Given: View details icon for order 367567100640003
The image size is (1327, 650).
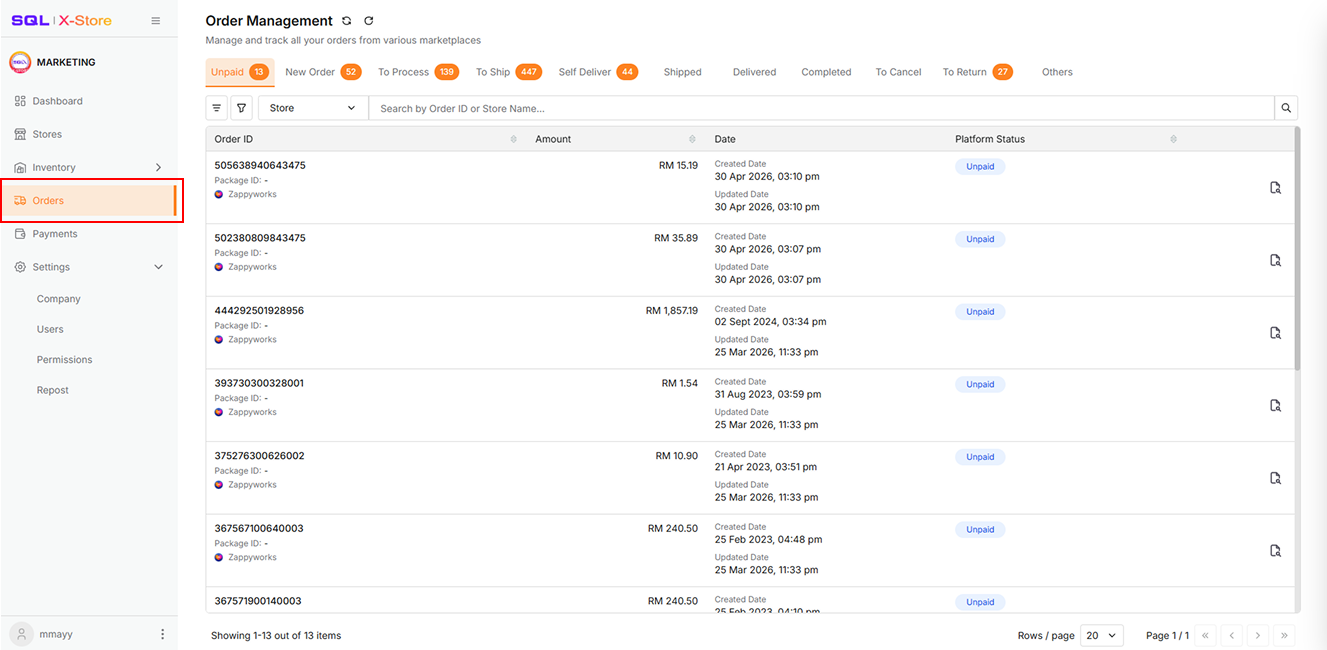Looking at the screenshot, I should (x=1275, y=551).
